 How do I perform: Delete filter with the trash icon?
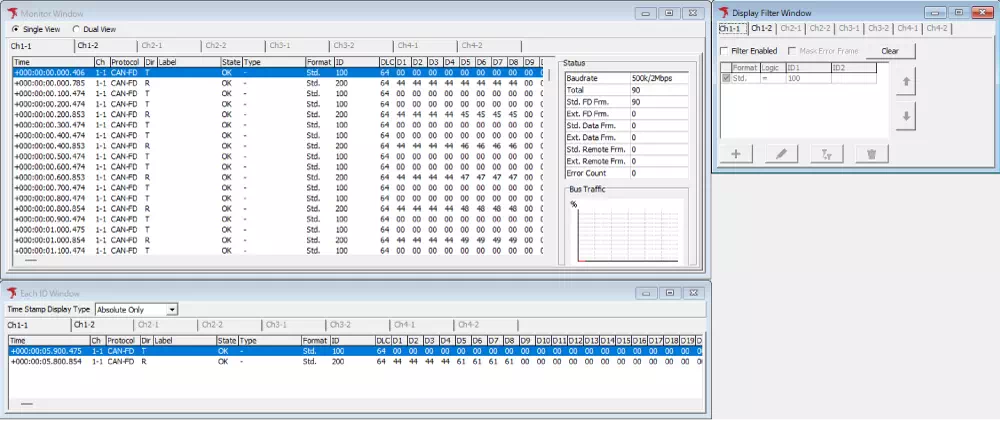871,154
